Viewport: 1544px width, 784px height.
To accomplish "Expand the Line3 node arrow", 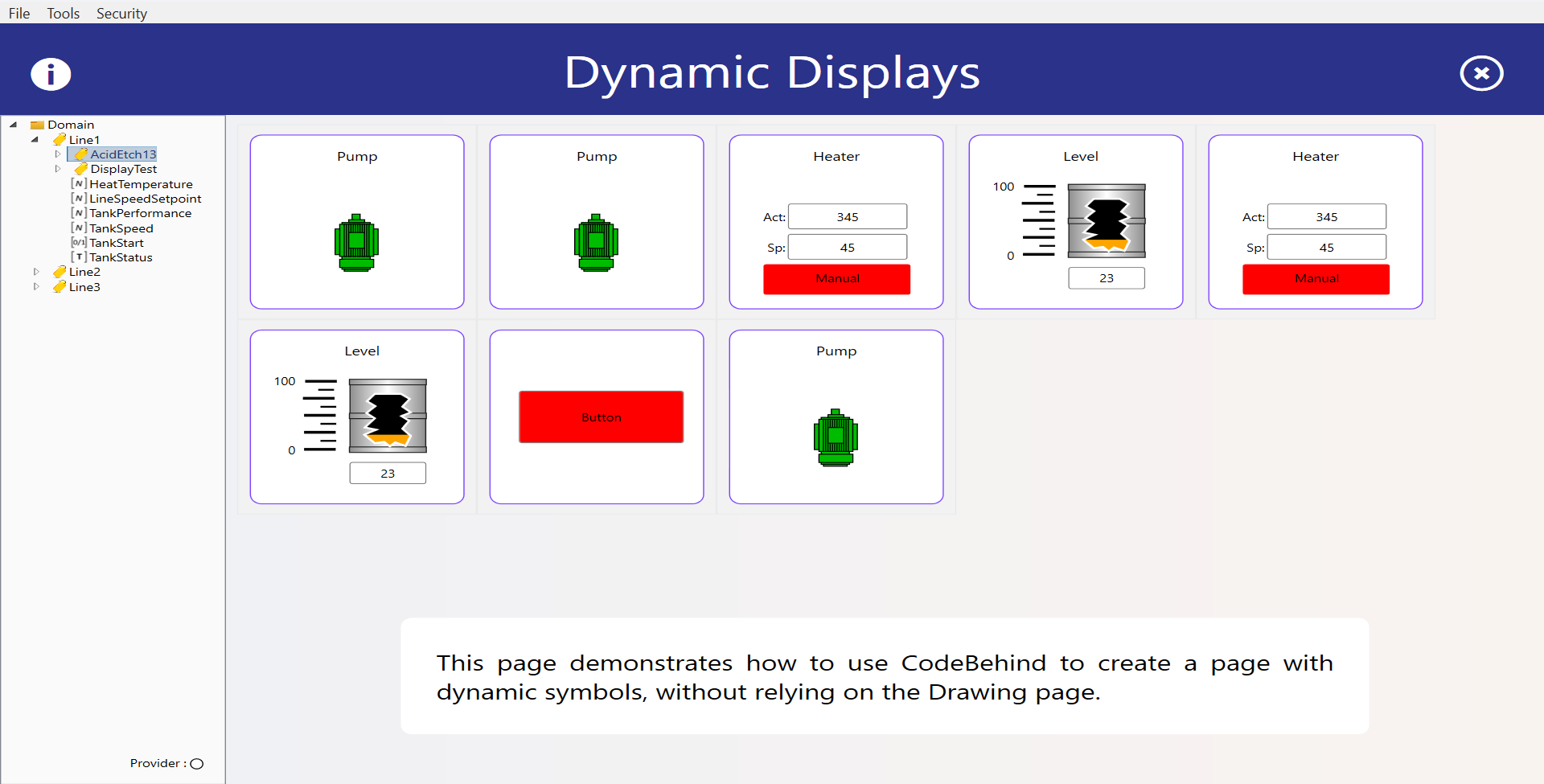I will coord(36,286).
